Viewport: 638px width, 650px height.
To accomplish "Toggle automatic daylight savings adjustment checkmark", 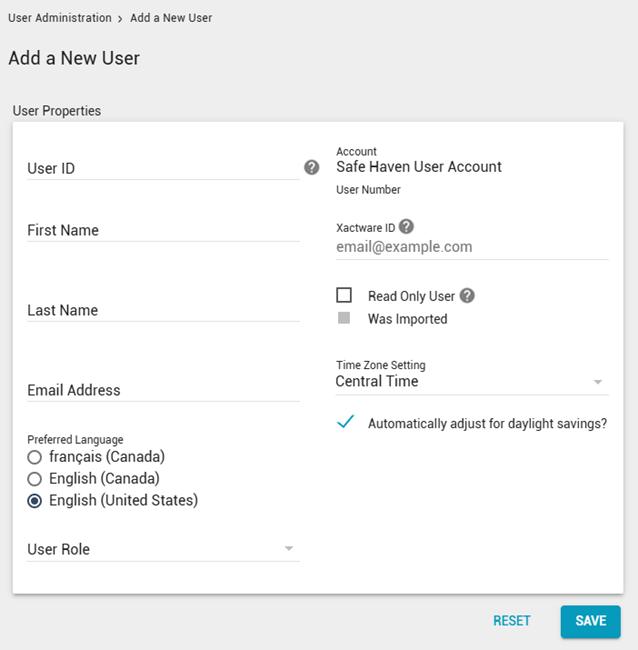I will coord(345,422).
